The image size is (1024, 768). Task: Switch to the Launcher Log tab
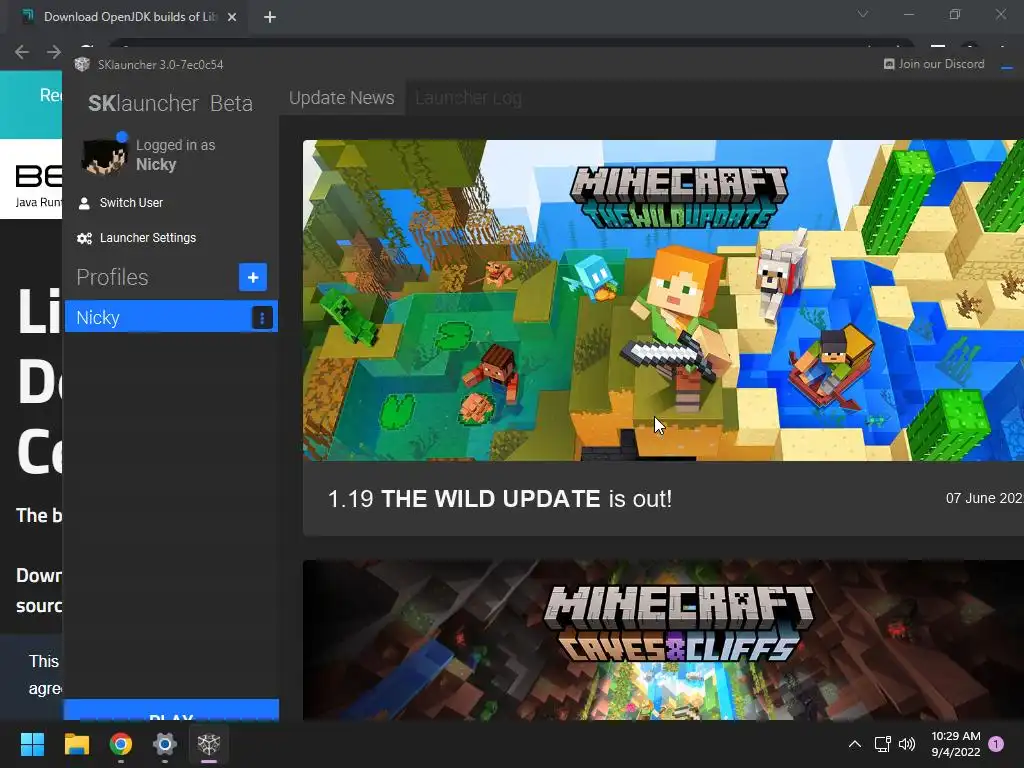(x=468, y=98)
